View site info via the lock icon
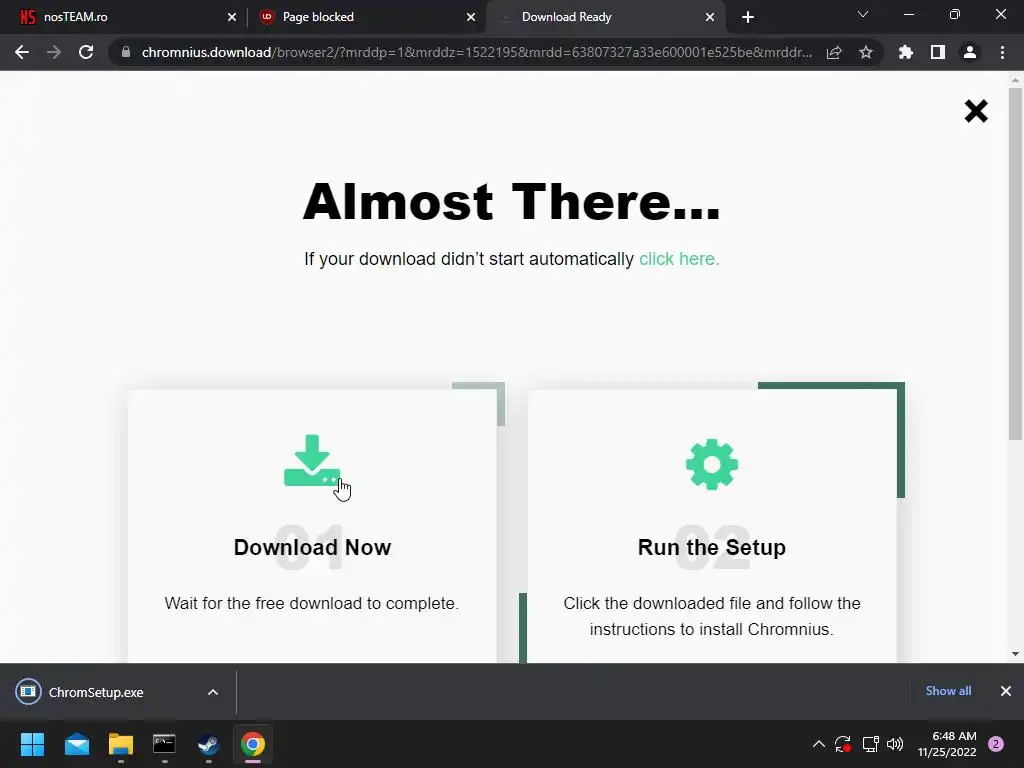Screen dimensions: 1024x768 126,52
